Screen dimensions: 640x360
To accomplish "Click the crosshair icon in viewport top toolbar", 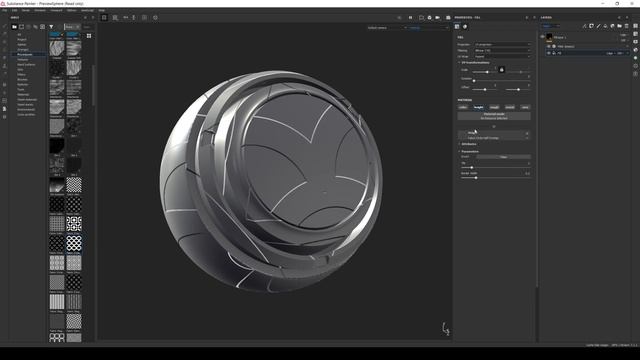I will pos(155,18).
